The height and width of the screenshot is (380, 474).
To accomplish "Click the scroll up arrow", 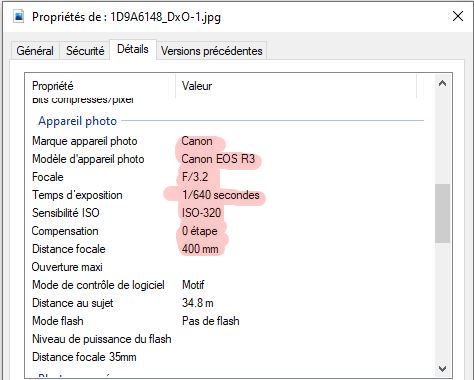I will [x=442, y=83].
